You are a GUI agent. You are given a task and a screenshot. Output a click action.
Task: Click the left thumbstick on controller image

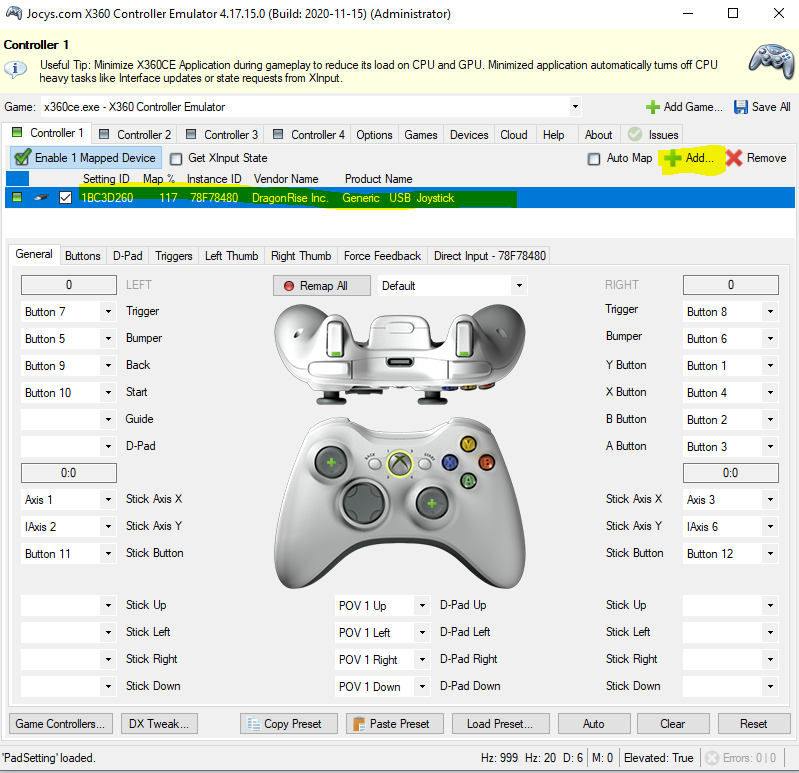pyautogui.click(x=331, y=463)
